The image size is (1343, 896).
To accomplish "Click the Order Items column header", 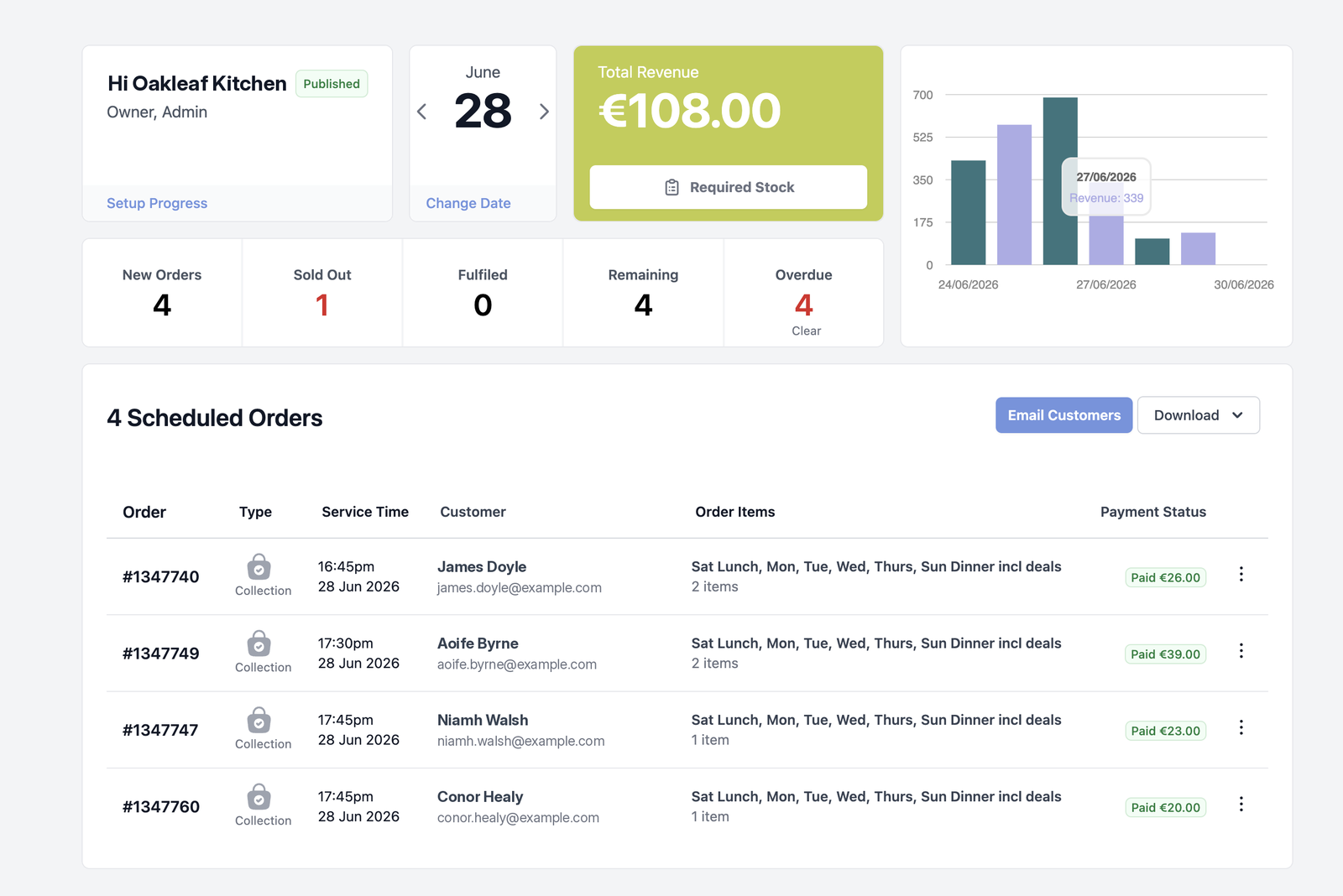I will 734,512.
